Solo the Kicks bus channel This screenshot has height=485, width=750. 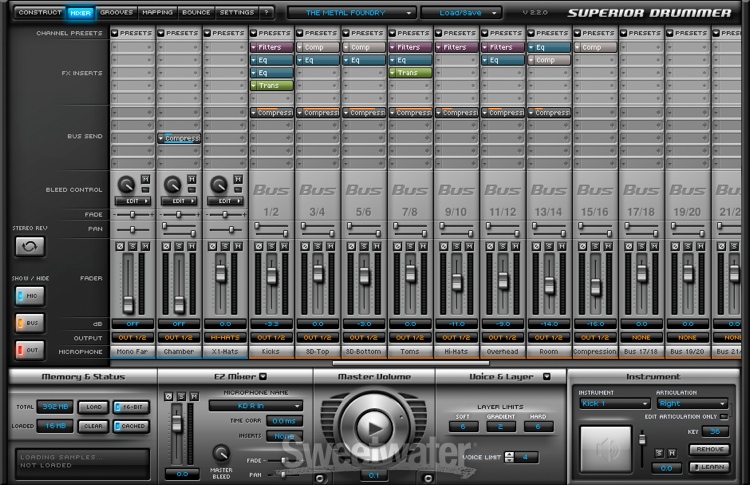point(271,245)
